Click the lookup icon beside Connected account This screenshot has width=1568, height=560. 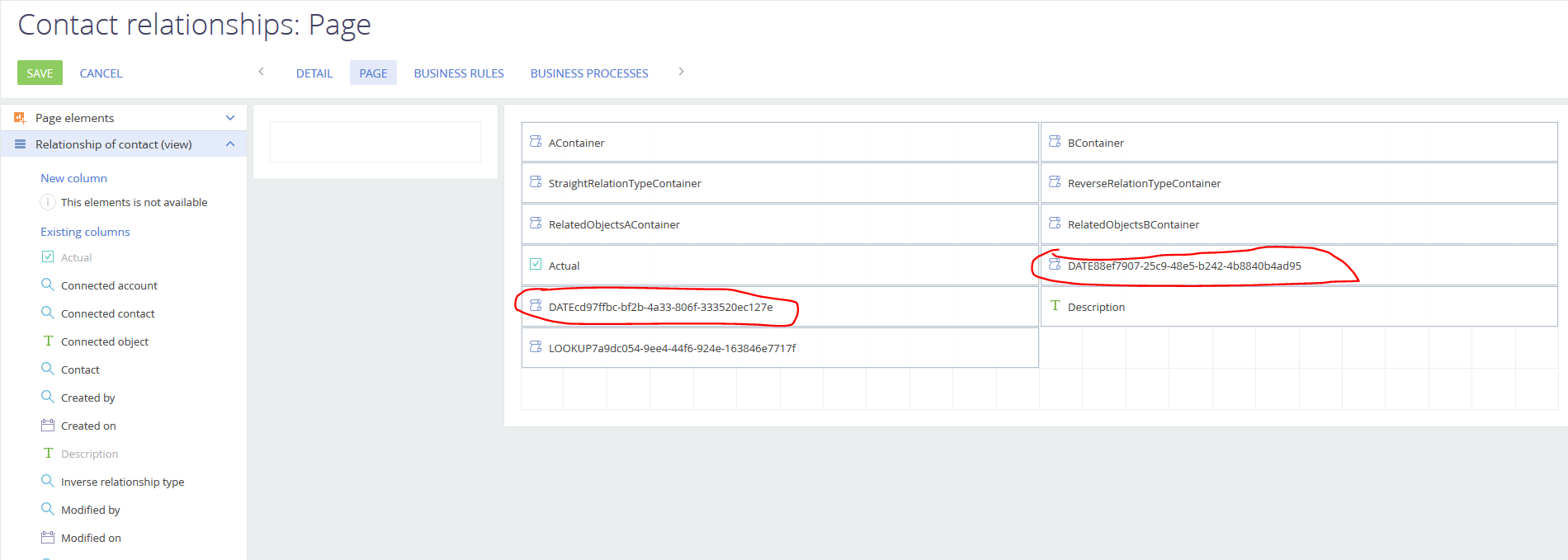pyautogui.click(x=48, y=285)
